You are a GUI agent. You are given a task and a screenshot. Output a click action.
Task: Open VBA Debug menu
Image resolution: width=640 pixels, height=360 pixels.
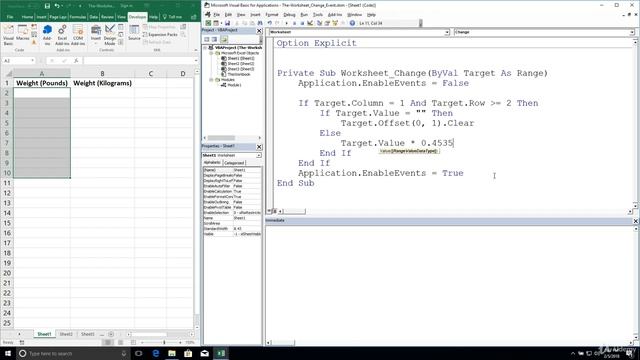coord(289,15)
